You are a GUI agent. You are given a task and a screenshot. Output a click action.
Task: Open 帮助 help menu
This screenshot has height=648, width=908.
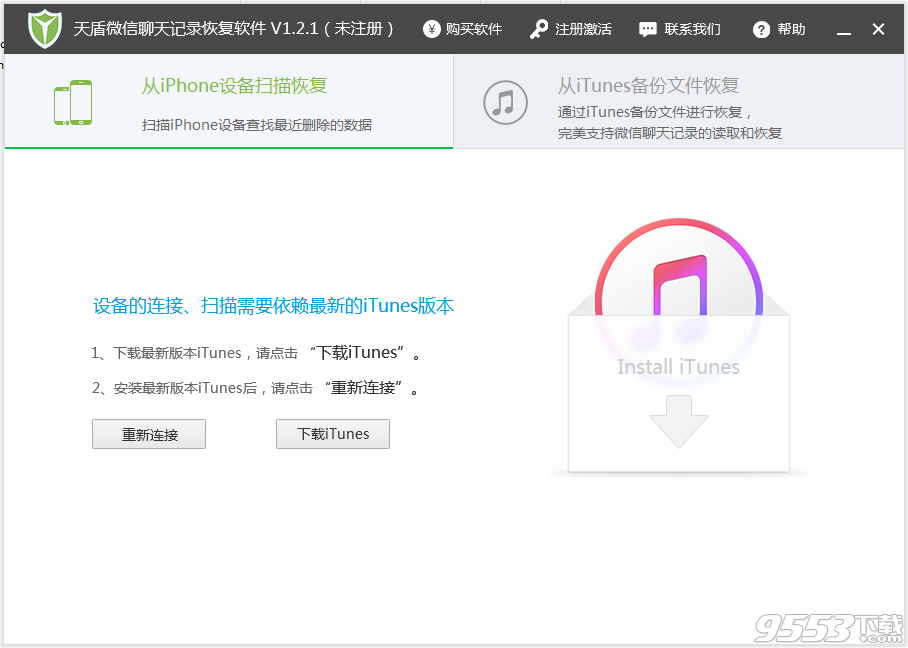[x=791, y=29]
